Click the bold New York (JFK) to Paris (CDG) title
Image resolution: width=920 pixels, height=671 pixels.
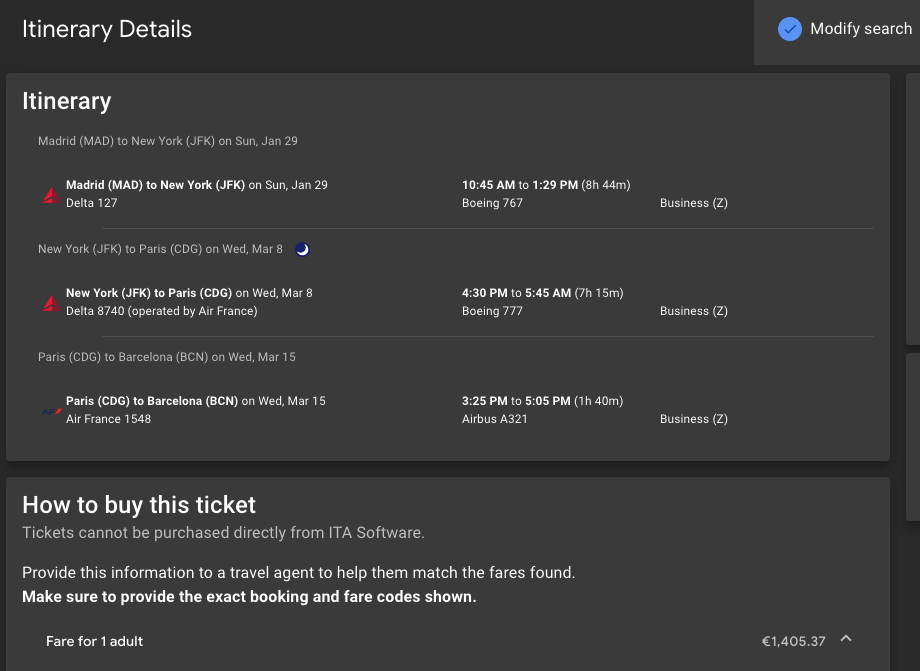point(149,293)
